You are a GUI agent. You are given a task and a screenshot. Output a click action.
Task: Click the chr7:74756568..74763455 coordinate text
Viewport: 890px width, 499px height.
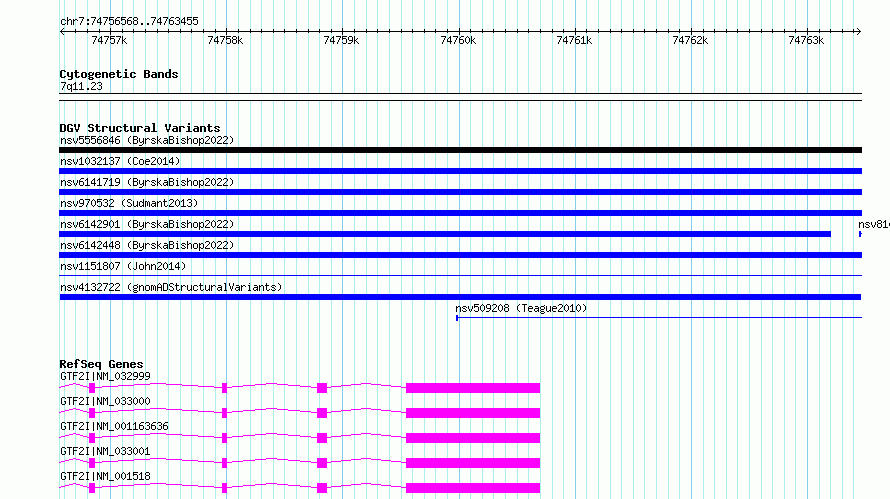pos(129,22)
